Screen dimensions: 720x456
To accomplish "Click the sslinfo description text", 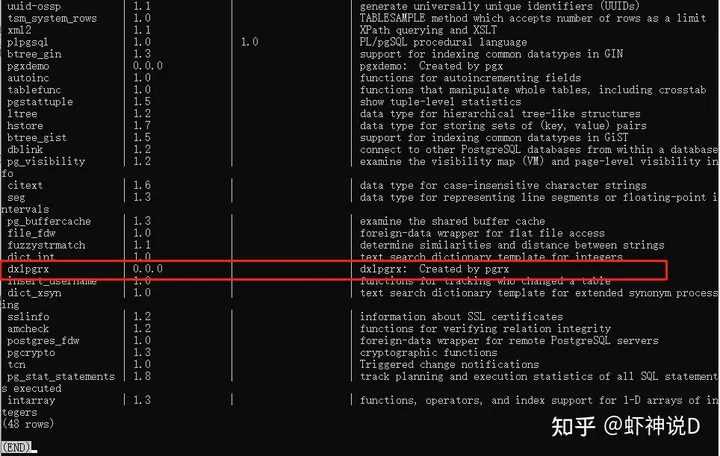I will pos(461,317).
